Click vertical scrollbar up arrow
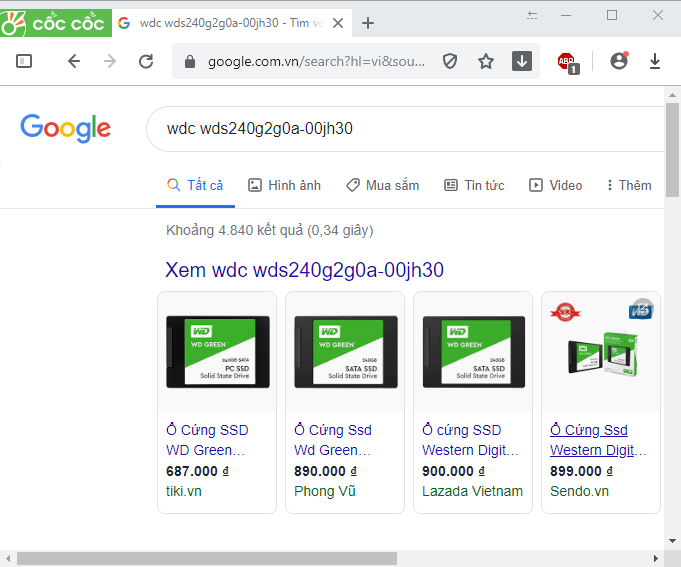 point(672,95)
